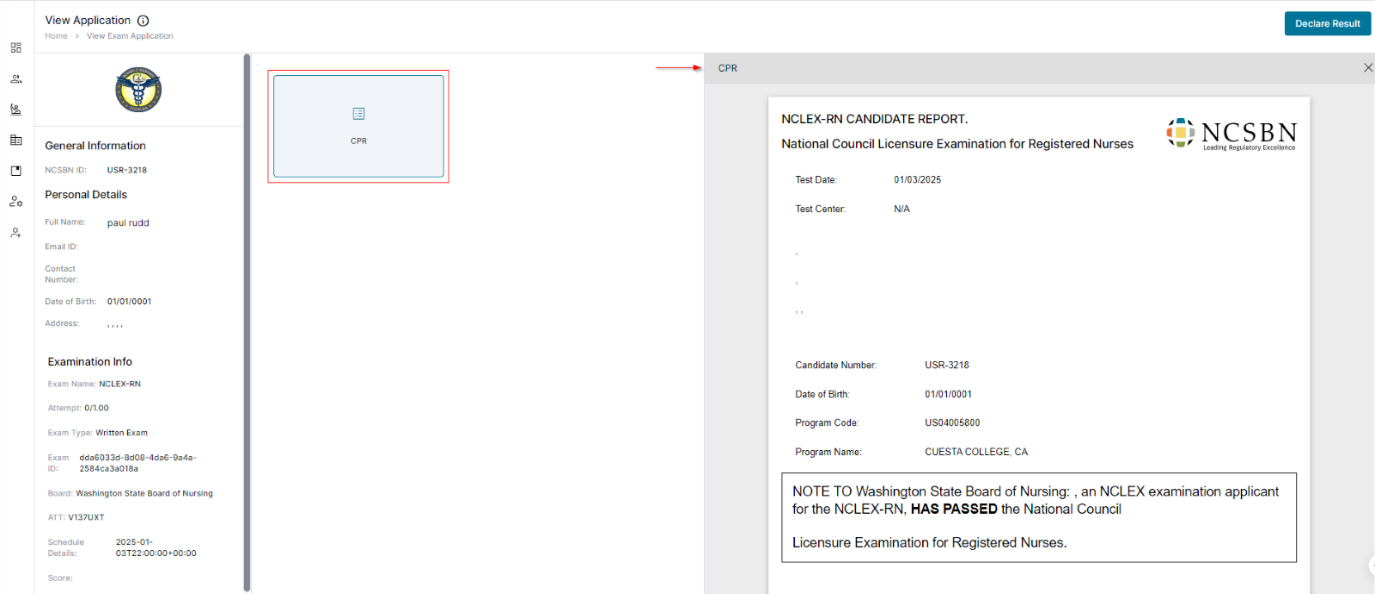Click full name value paul rudd
1375x594 pixels.
pos(128,223)
